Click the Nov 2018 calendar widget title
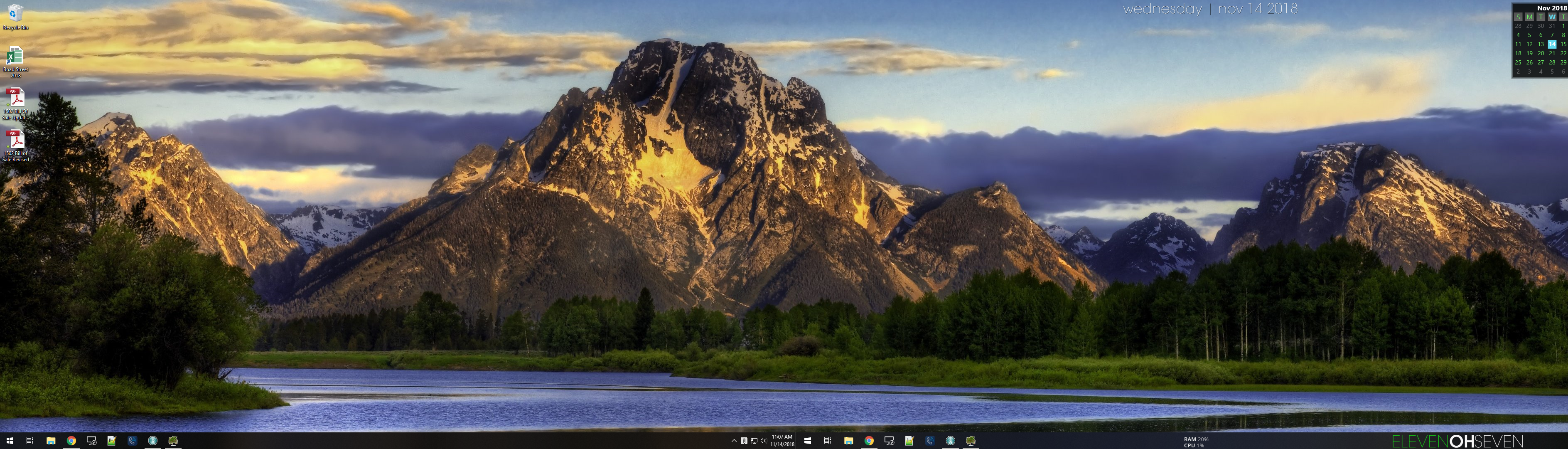Image resolution: width=1568 pixels, height=449 pixels. point(1551,8)
